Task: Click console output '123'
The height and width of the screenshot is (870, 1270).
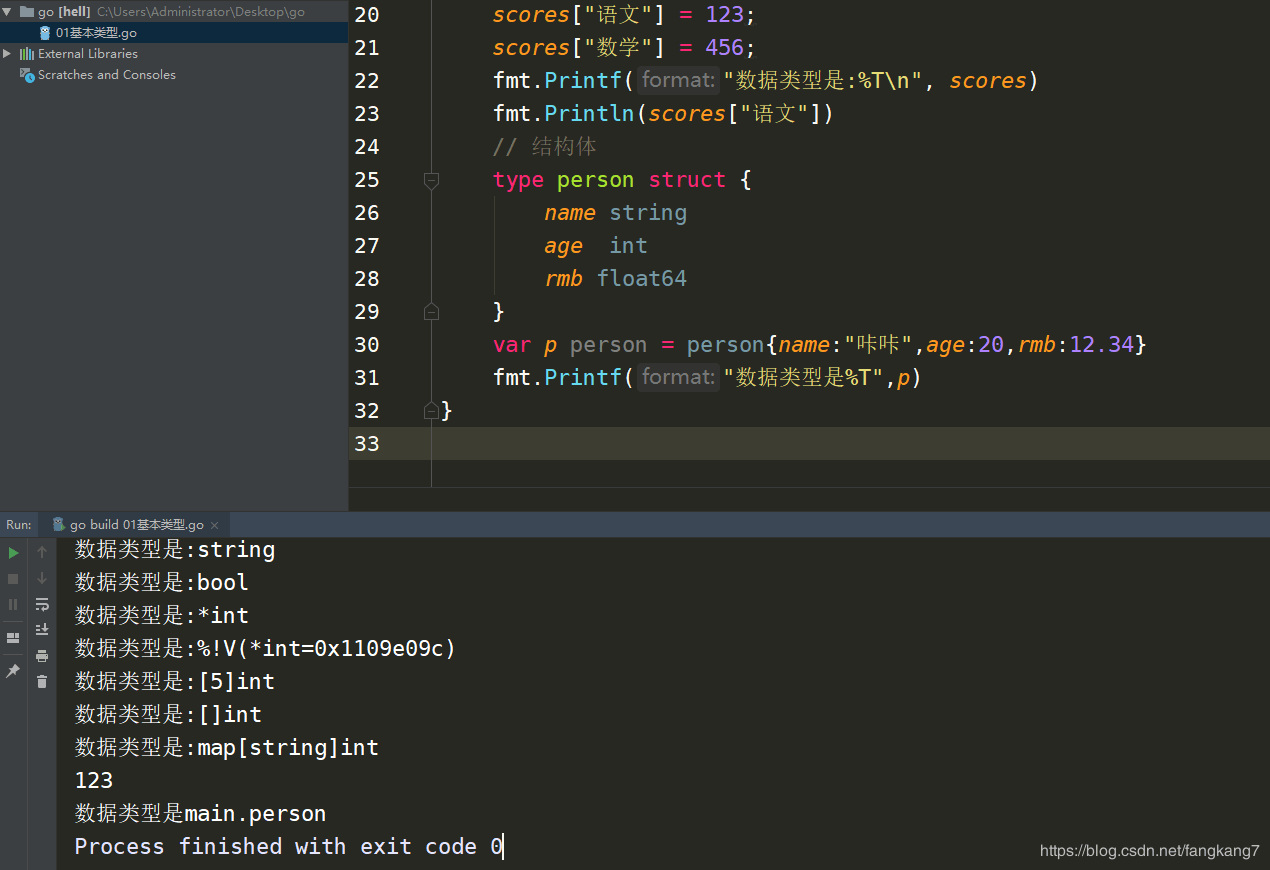Action: (94, 781)
